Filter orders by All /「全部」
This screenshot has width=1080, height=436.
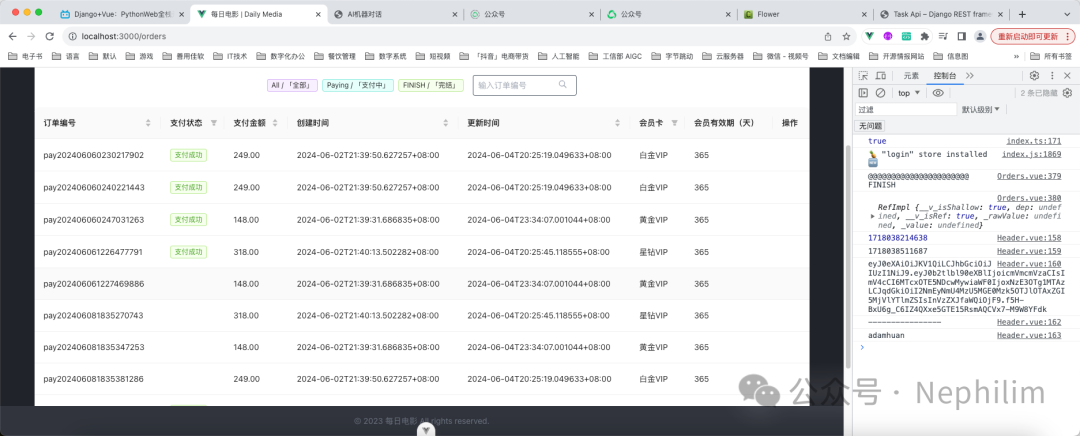pyautogui.click(x=293, y=85)
